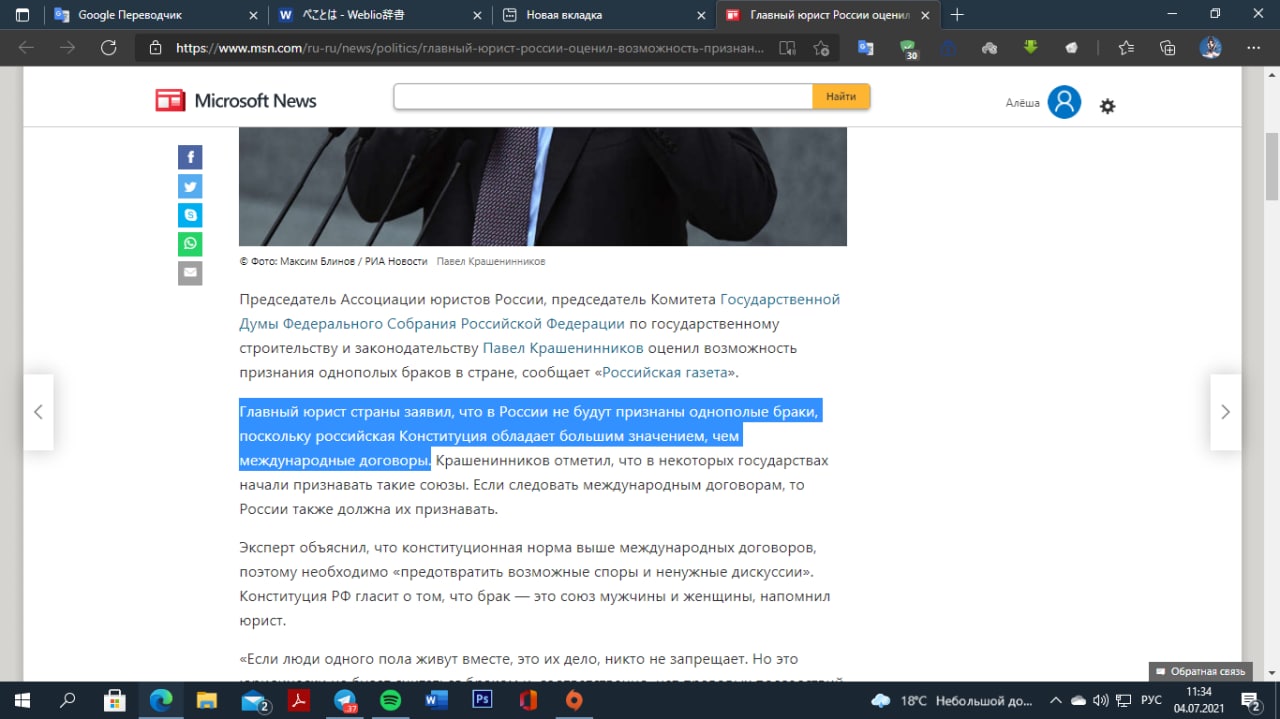Open Edge Favorites list
The height and width of the screenshot is (719, 1280).
point(1126,47)
